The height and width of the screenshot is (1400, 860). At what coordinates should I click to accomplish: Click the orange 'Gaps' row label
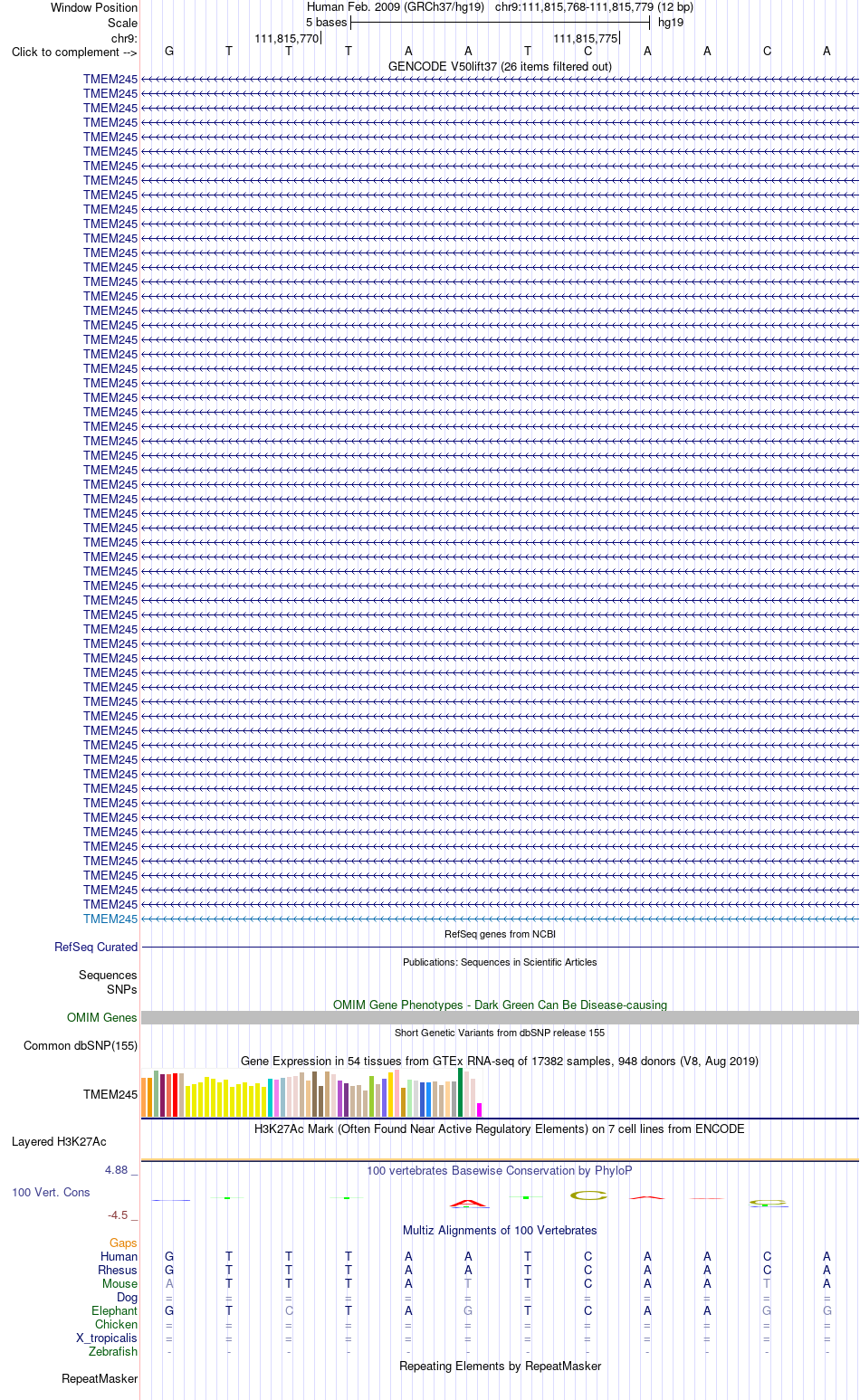click(x=124, y=1243)
